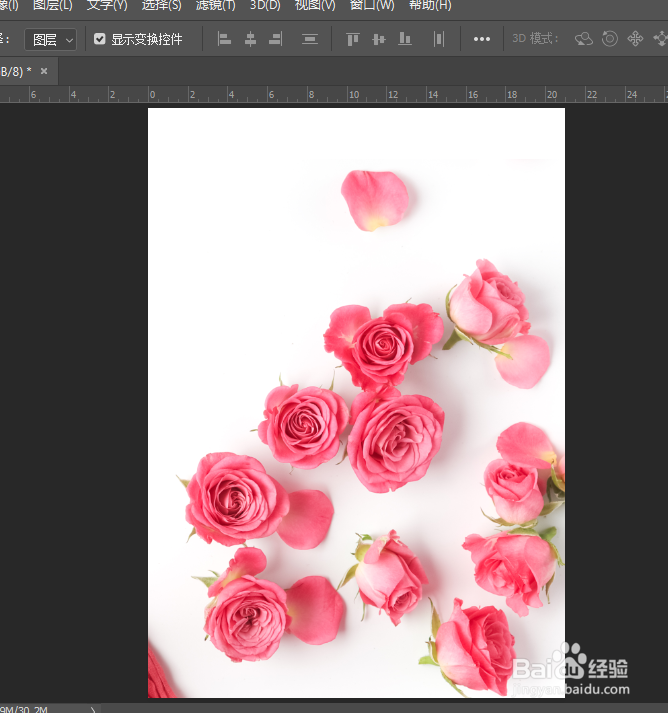Click the align left edges icon
This screenshot has width=668, height=713.
[x=224, y=39]
